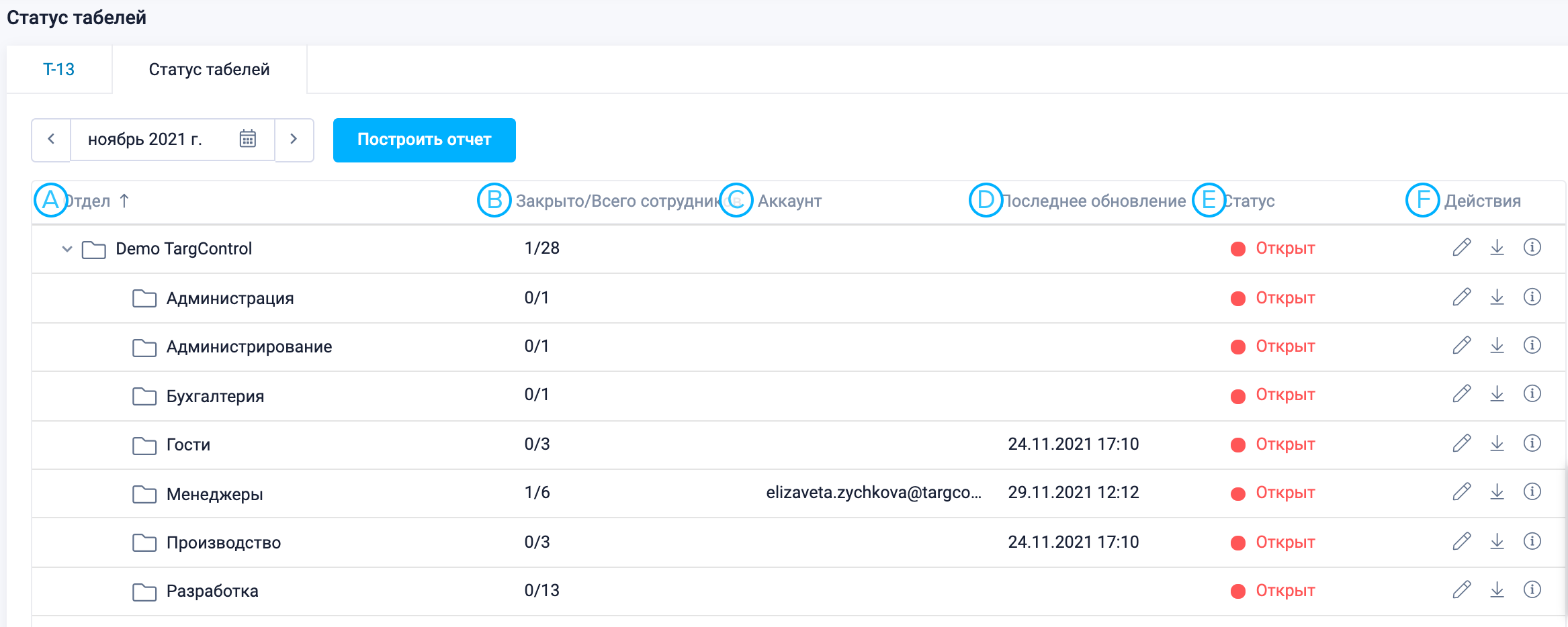Screen dimensions: 1568x627
Task: Select the Бухгалтерия department
Action: click(215, 396)
